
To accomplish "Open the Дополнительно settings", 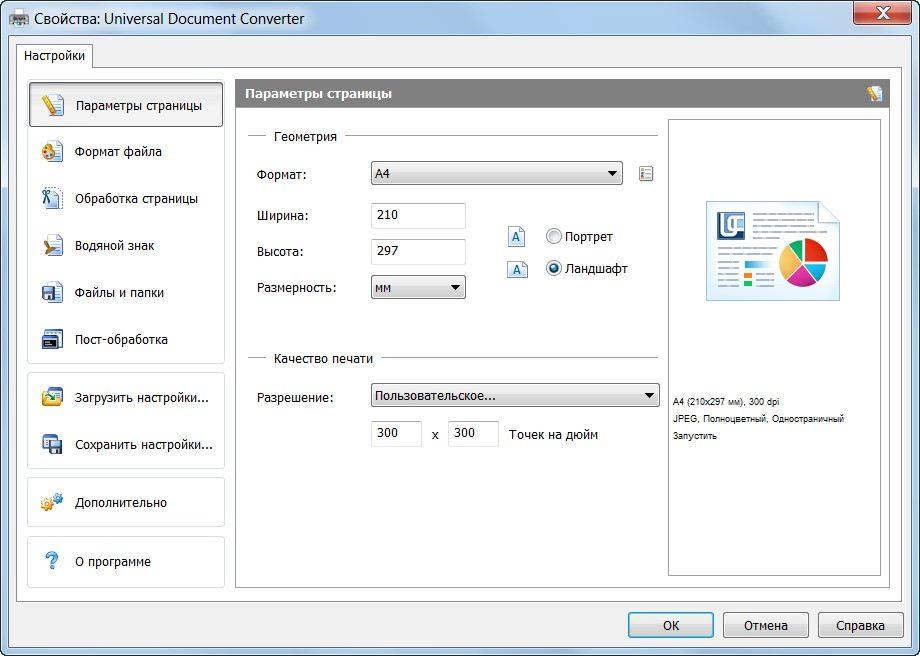I will coord(126,502).
